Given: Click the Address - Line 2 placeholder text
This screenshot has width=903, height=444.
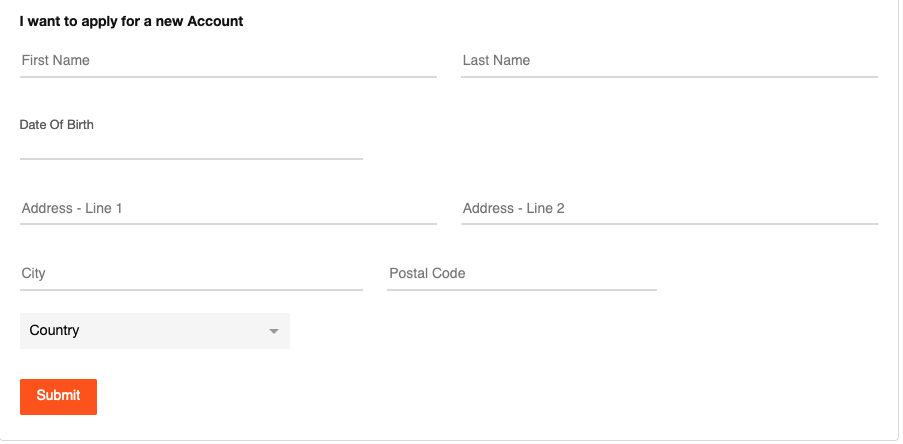Looking at the screenshot, I should (513, 209).
